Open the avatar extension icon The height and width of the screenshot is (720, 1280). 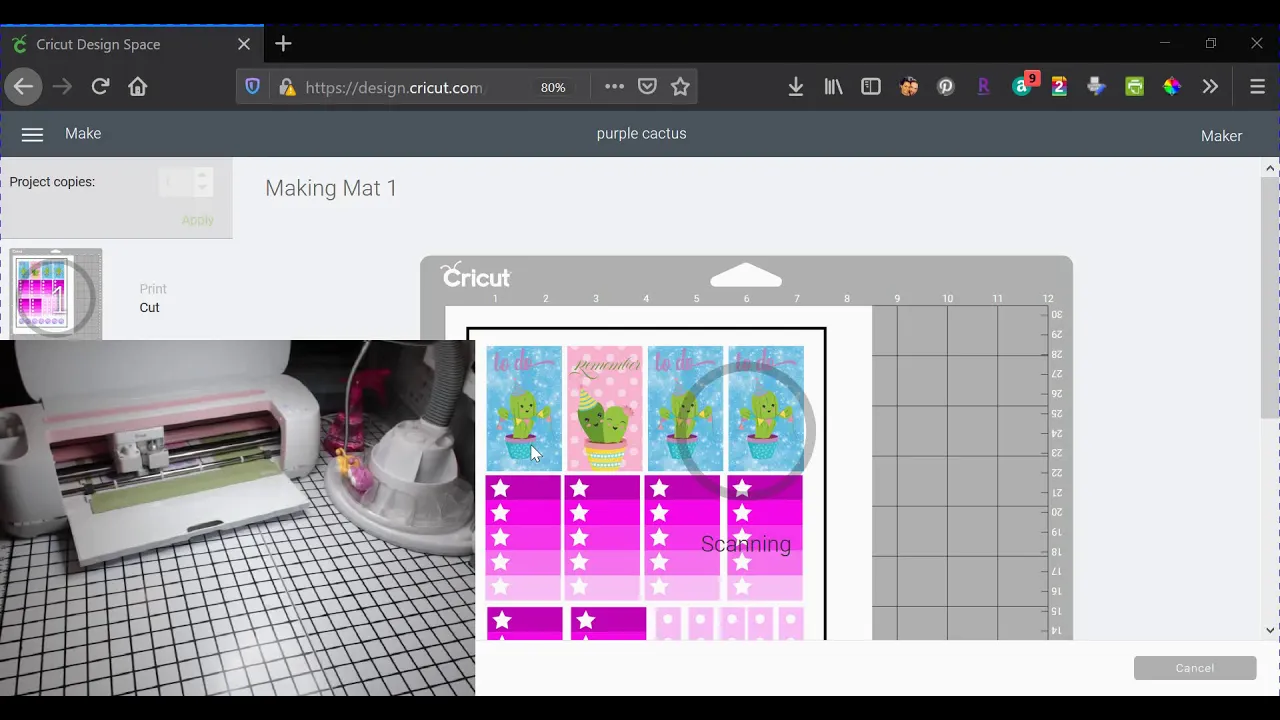[908, 87]
